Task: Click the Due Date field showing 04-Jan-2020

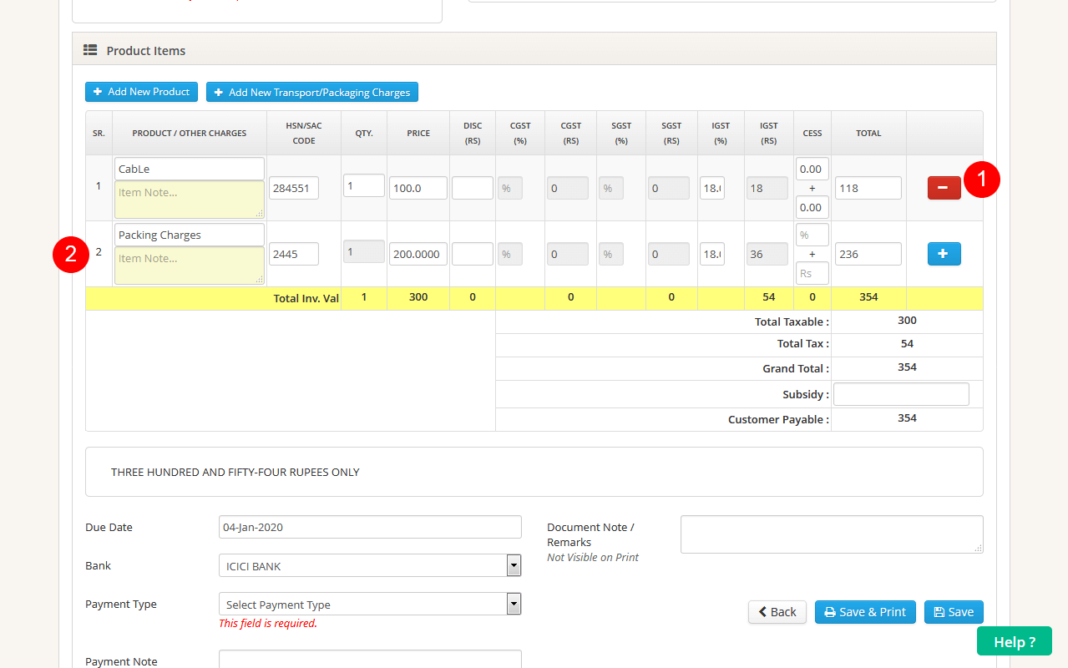Action: pyautogui.click(x=369, y=526)
